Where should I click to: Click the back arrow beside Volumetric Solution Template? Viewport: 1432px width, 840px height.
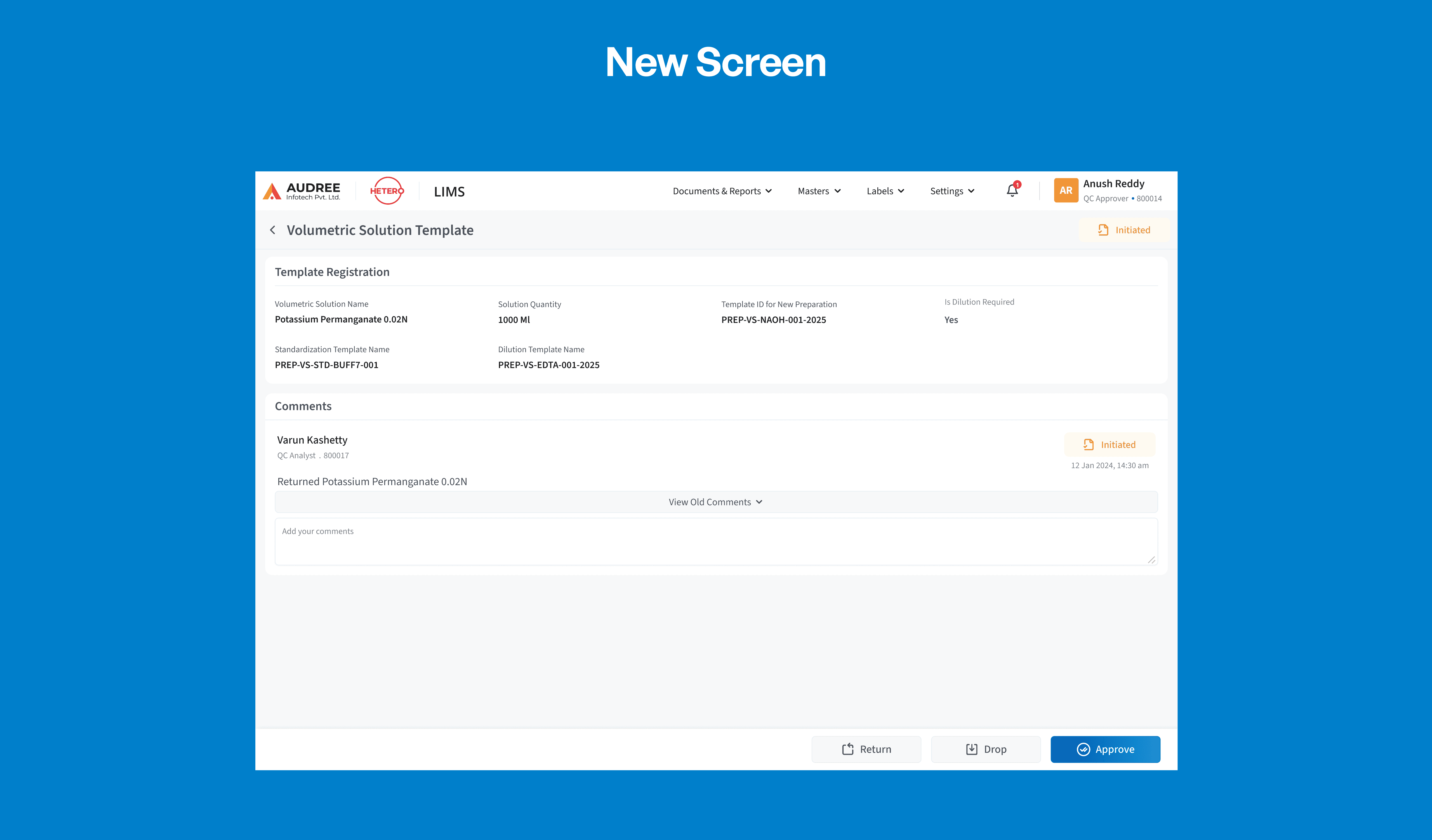[272, 230]
